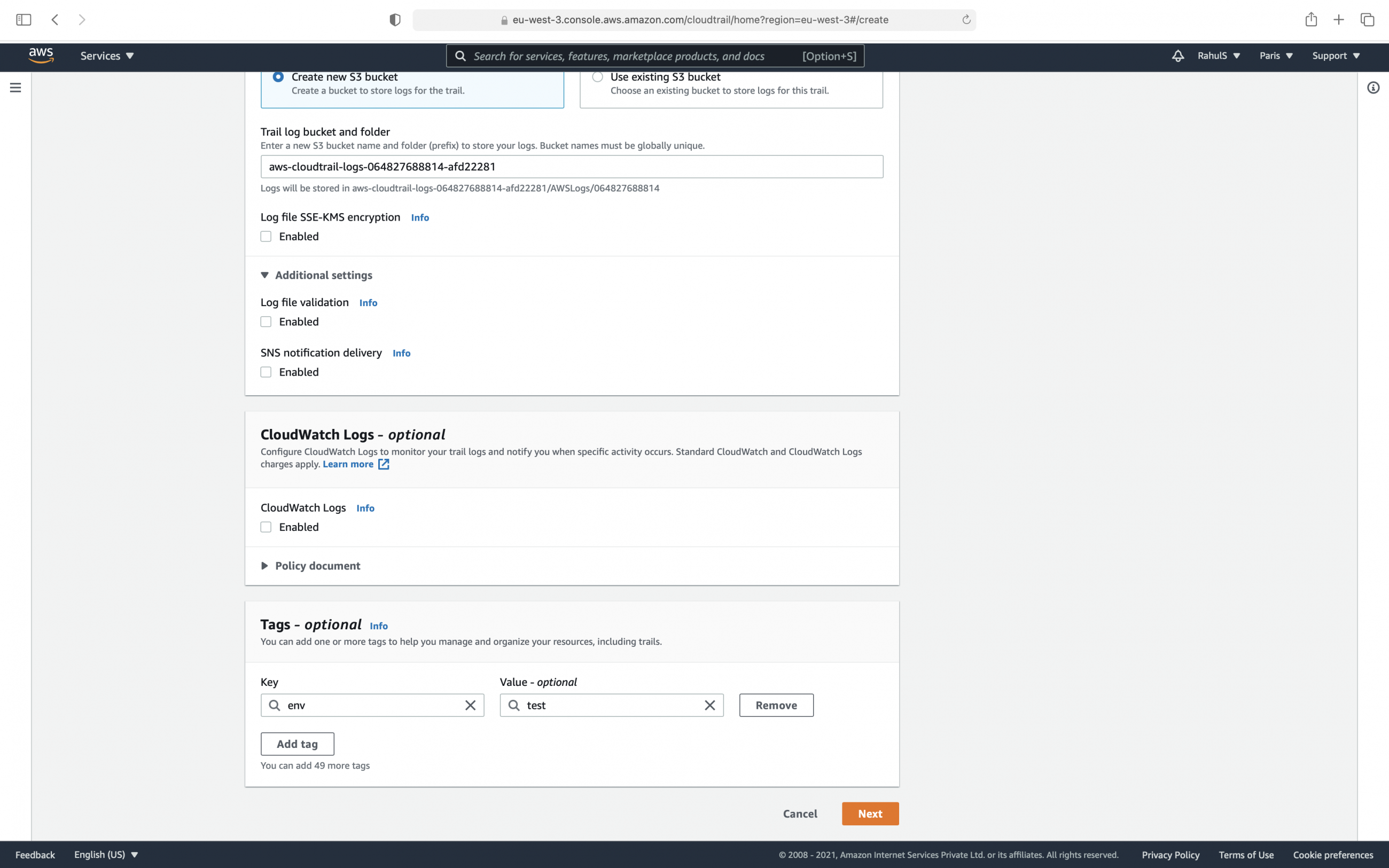Enable SNS notification delivery checkbox
The width and height of the screenshot is (1389, 868).
click(x=266, y=372)
